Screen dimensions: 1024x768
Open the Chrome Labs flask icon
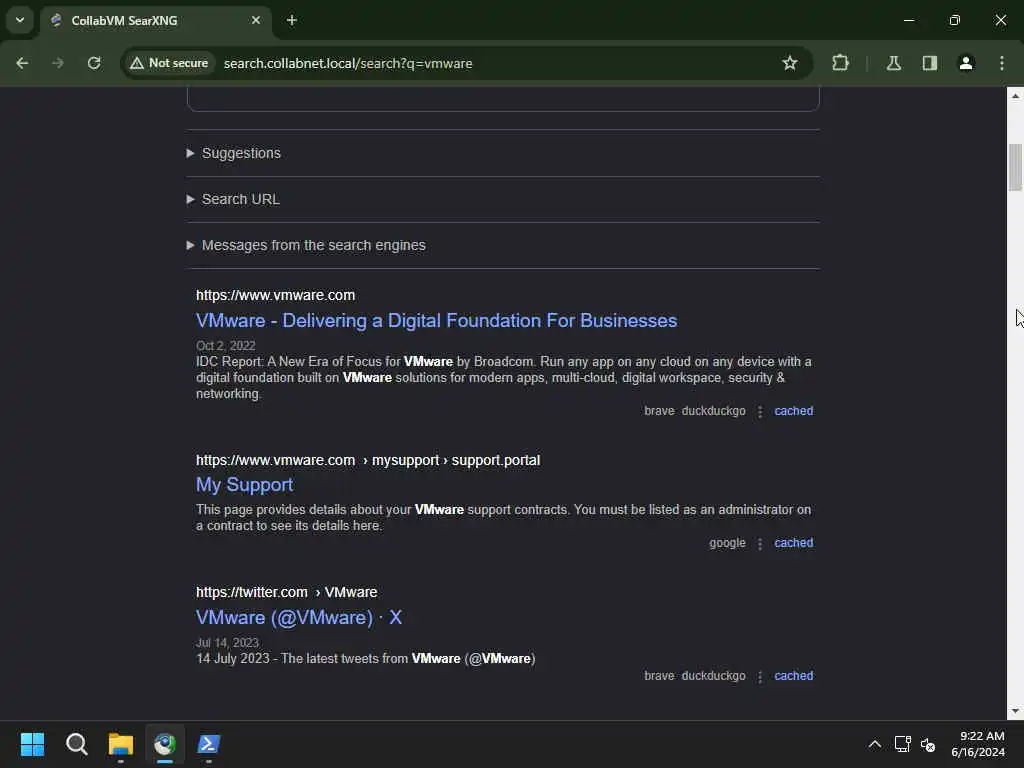(893, 63)
